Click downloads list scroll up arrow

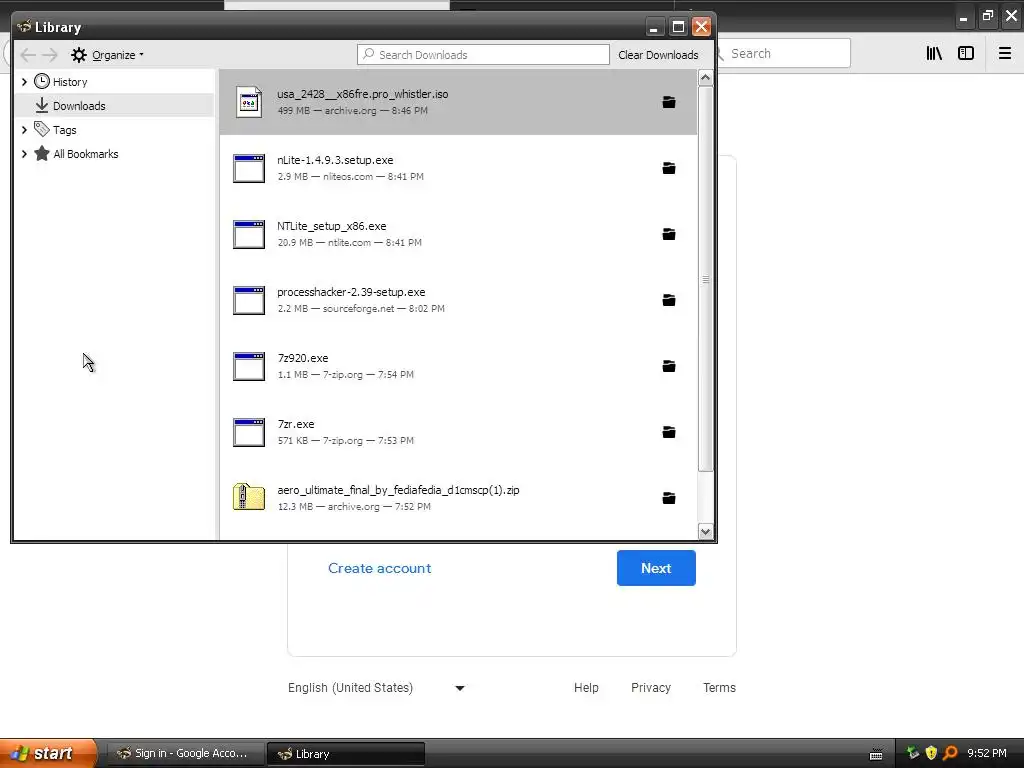click(705, 78)
